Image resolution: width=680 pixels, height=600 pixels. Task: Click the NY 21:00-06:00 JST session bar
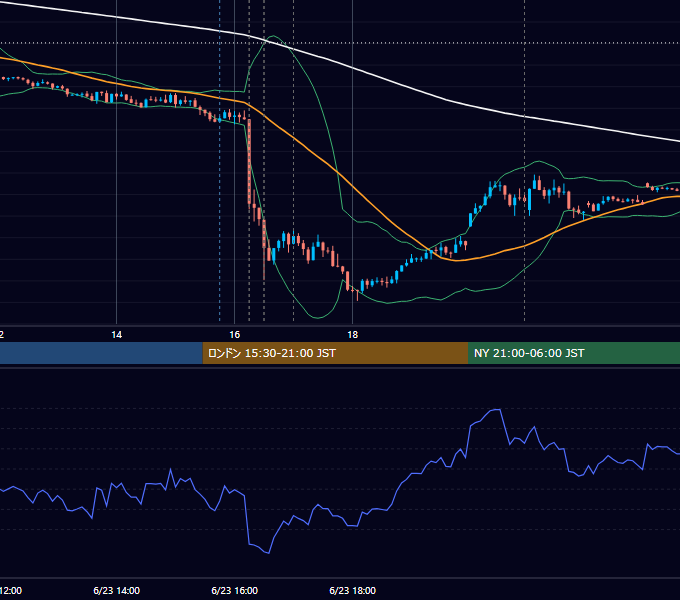(x=574, y=353)
